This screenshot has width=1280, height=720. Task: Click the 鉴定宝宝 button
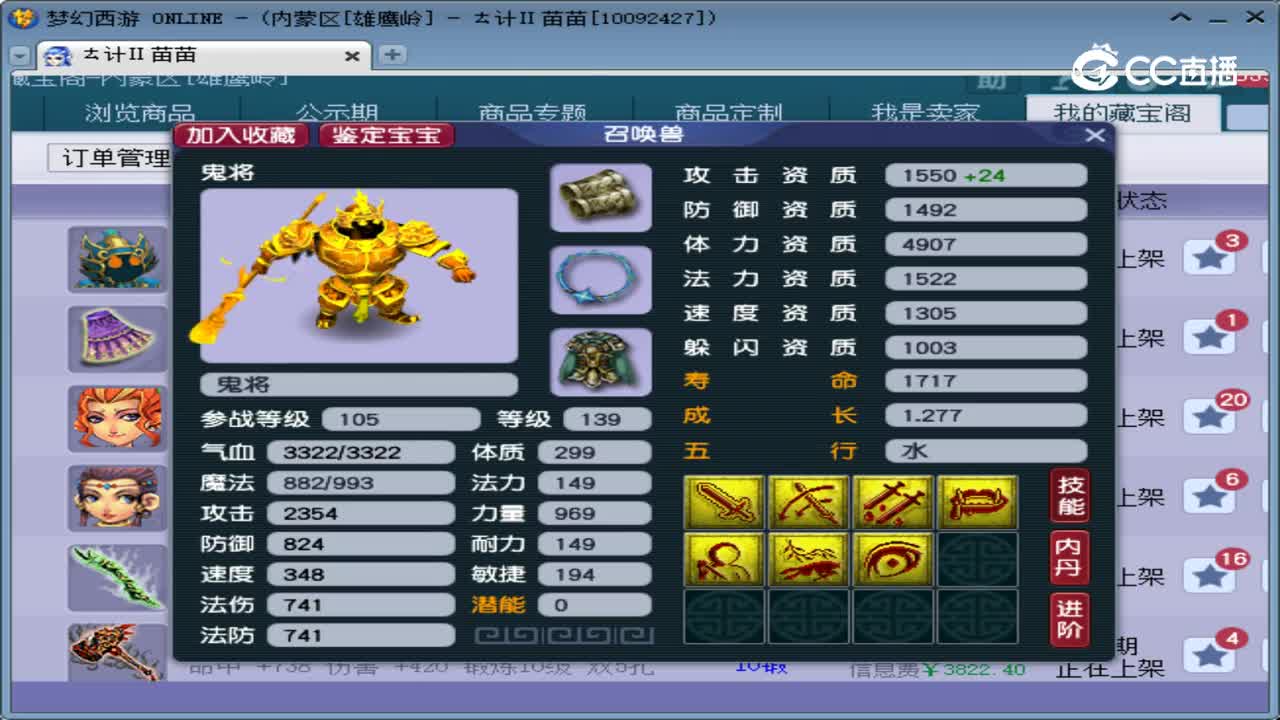point(386,135)
